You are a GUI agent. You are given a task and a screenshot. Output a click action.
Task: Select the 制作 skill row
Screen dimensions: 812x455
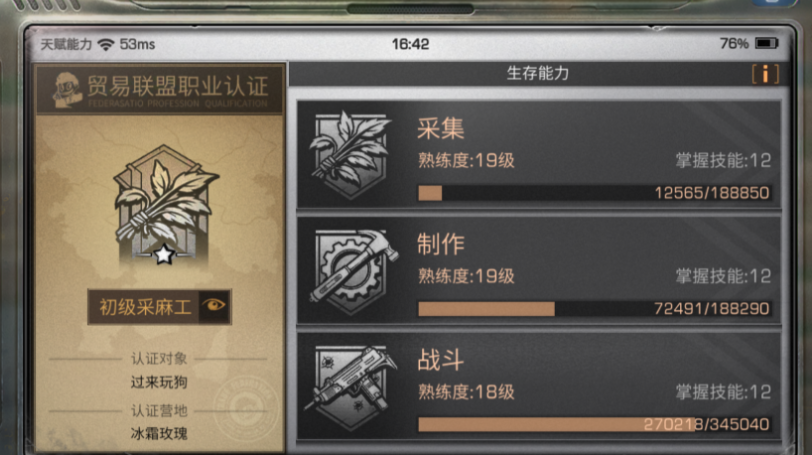point(539,271)
